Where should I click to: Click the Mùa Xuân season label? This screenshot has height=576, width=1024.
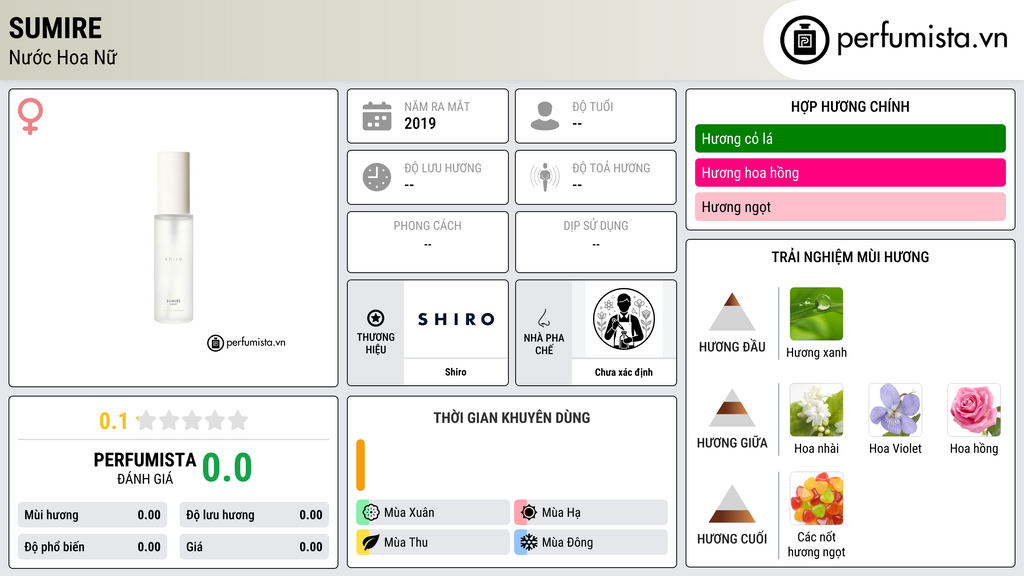tap(409, 513)
